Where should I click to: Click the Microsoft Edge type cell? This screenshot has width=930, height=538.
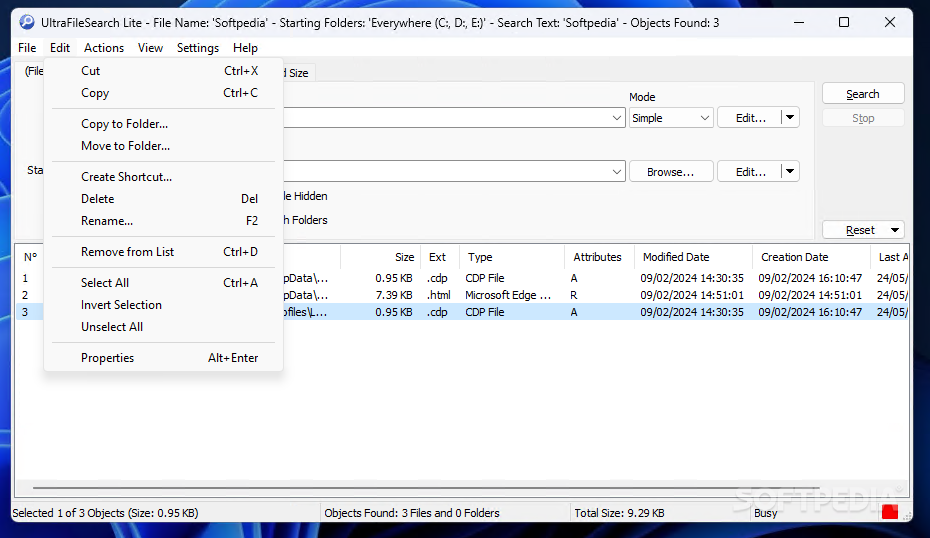click(x=508, y=295)
